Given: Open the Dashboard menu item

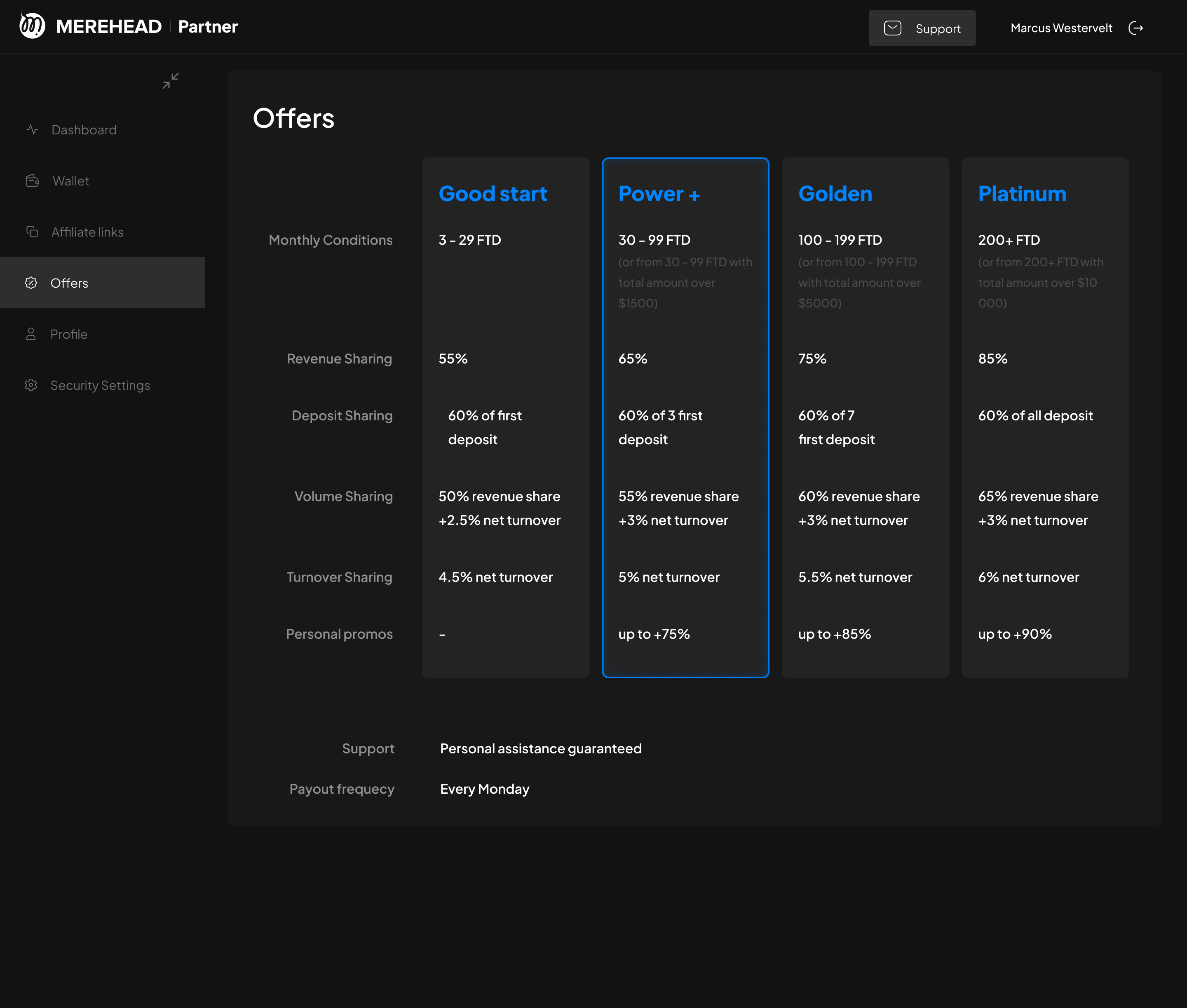Looking at the screenshot, I should click(84, 130).
